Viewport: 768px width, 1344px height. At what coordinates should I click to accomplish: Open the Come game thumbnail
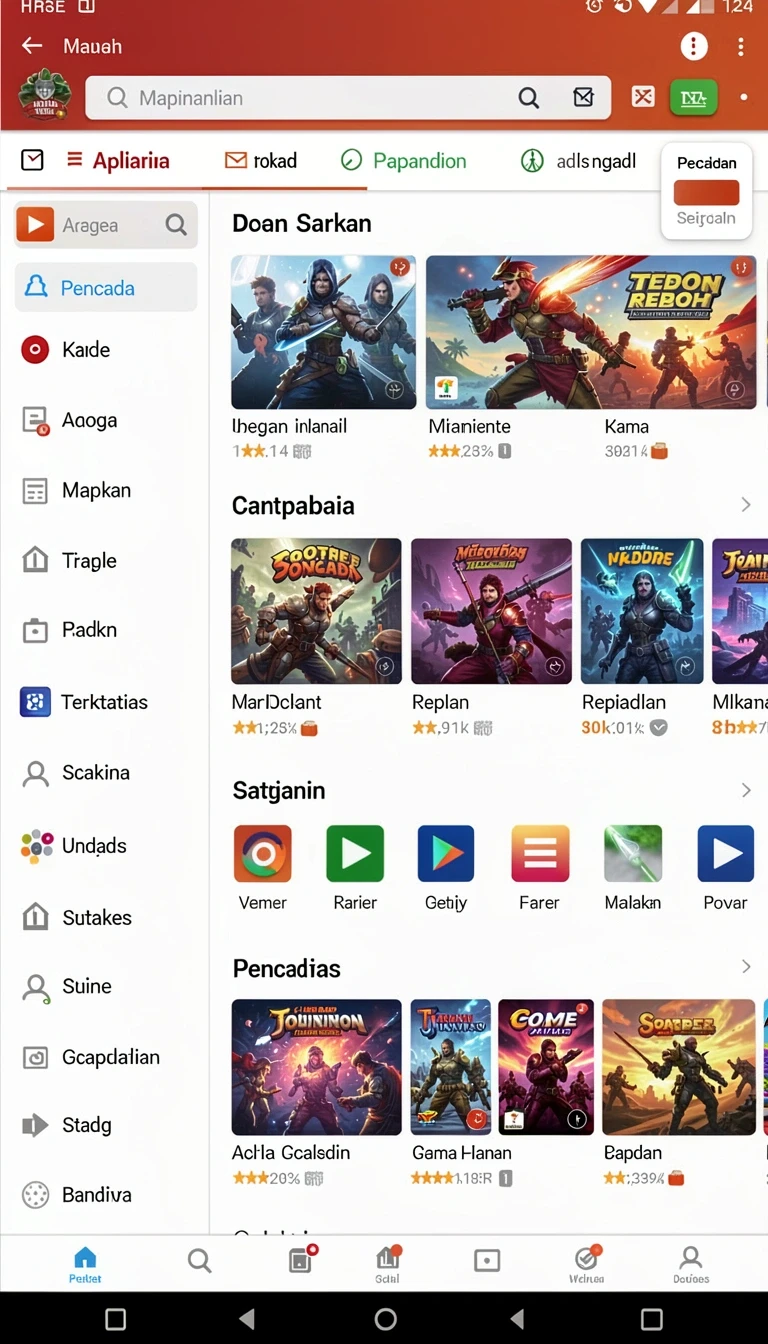(546, 1067)
